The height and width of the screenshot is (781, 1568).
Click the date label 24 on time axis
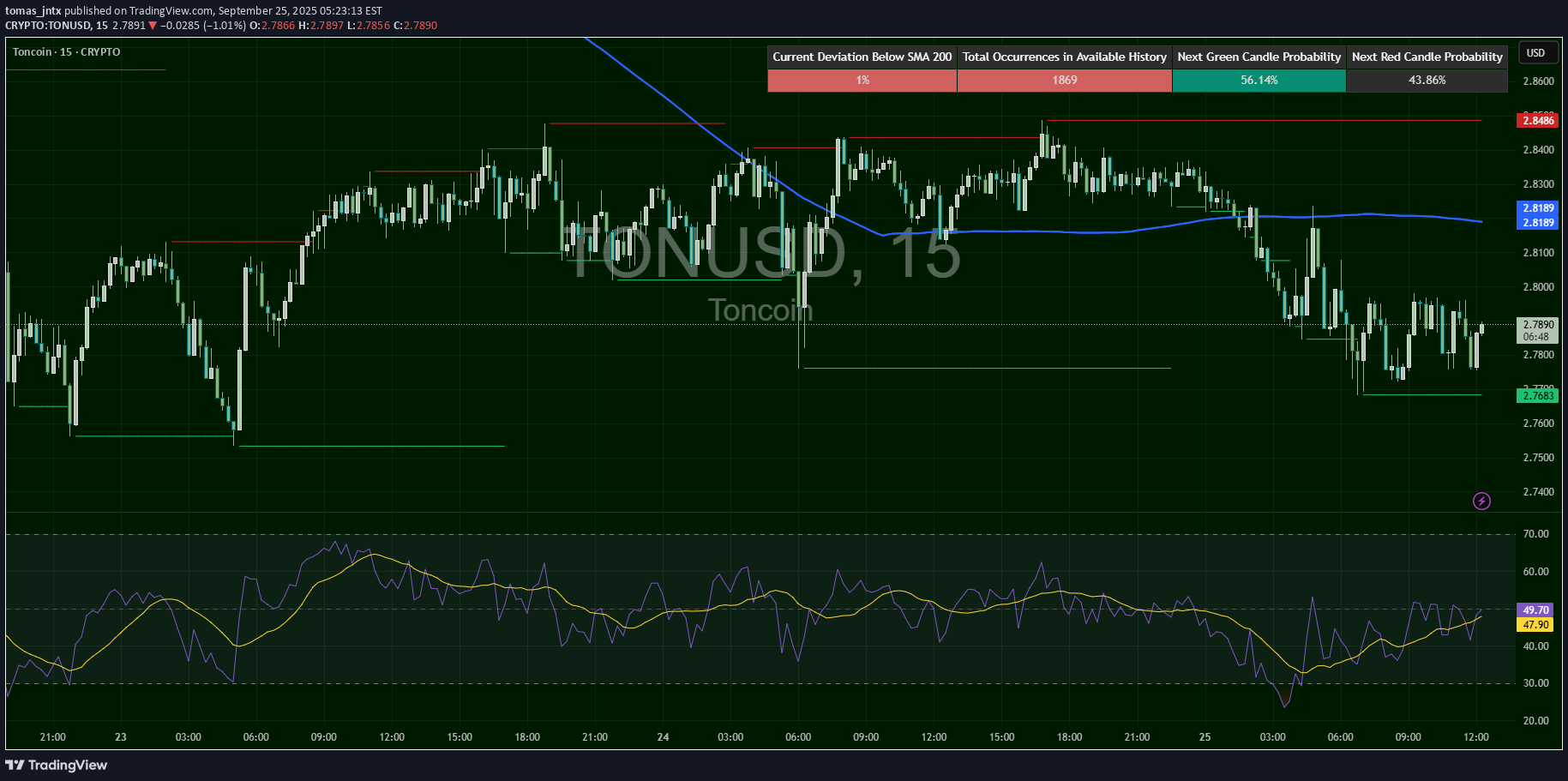(x=663, y=737)
